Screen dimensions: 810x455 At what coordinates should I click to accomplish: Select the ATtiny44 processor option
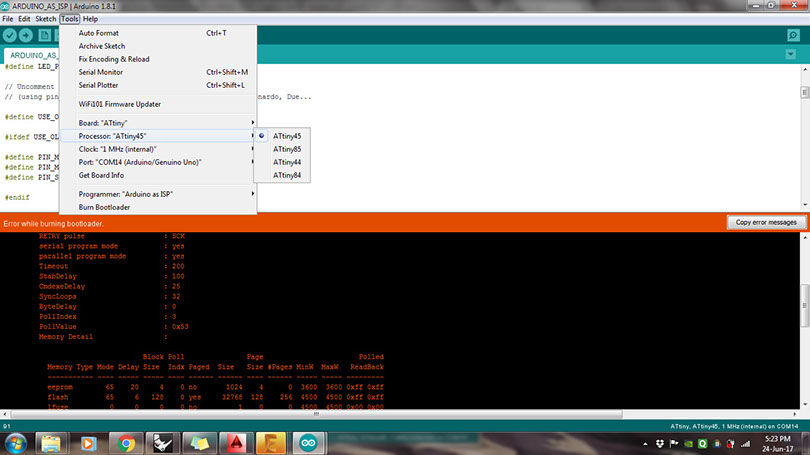(282, 162)
